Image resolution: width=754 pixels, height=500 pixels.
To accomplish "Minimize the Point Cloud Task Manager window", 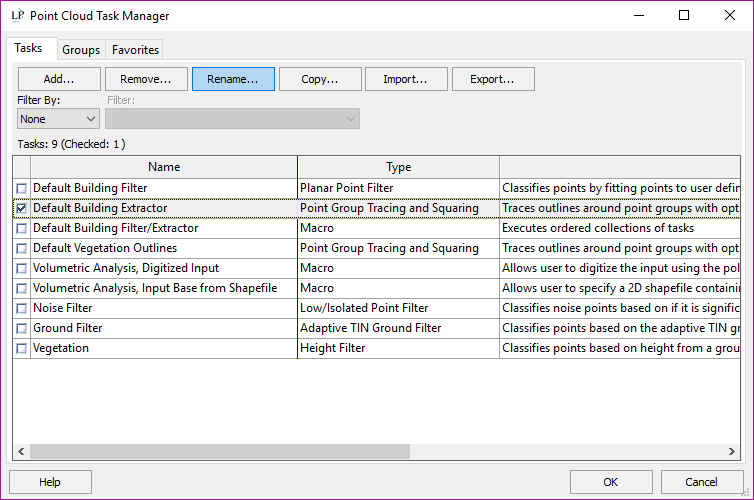I will click(x=639, y=15).
